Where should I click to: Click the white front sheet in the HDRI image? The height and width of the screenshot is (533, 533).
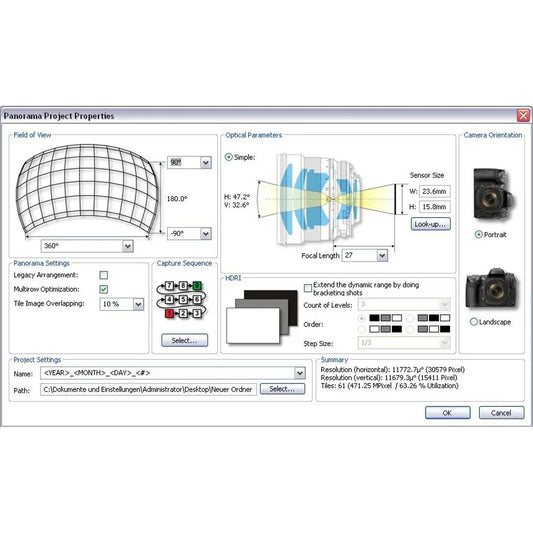(253, 326)
